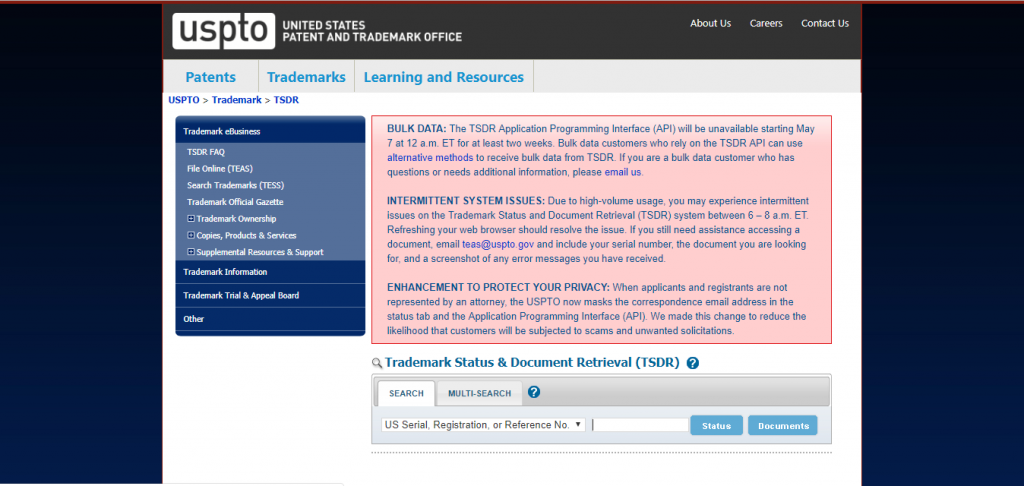
Task: Open TSDR FAQ sidebar link
Action: coord(206,152)
